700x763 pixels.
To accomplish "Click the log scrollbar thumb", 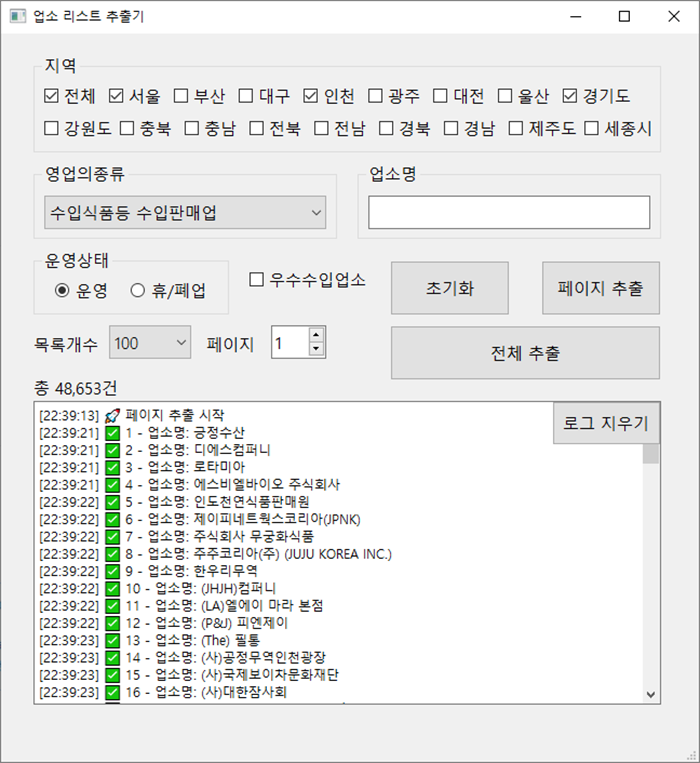I will (x=651, y=454).
